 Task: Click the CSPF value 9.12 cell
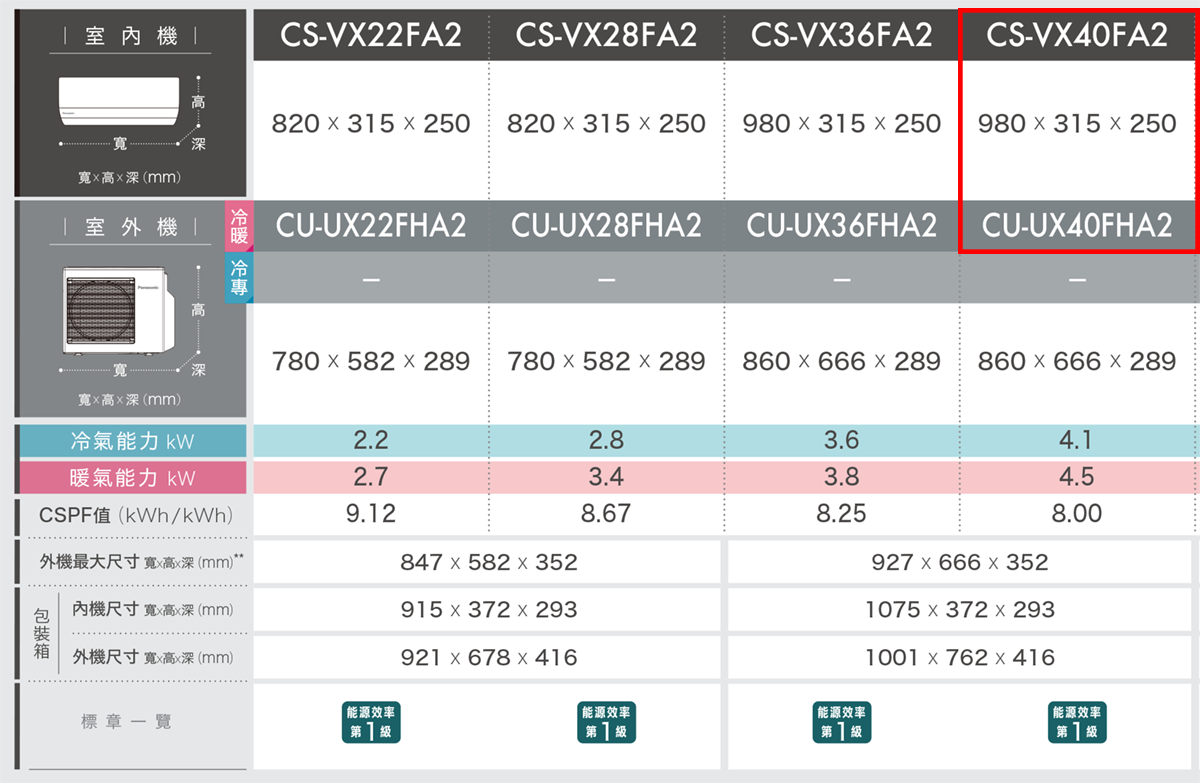point(370,514)
